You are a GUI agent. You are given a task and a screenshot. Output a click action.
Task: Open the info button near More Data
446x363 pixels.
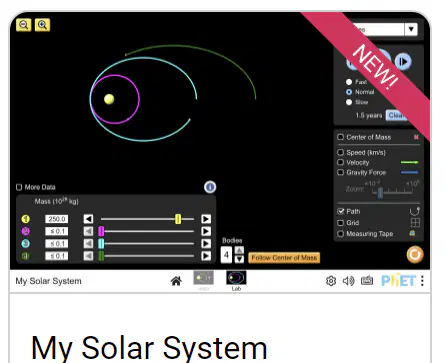(x=210, y=187)
